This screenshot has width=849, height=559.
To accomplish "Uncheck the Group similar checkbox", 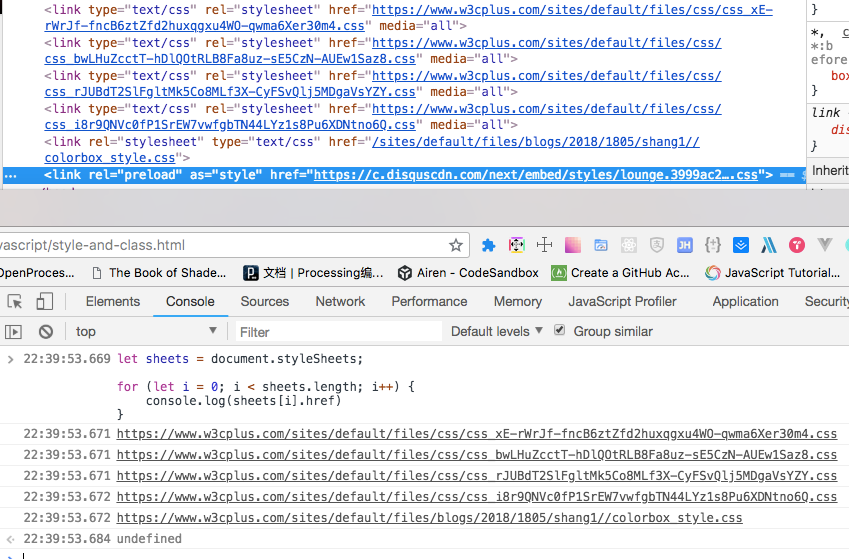I will point(559,330).
